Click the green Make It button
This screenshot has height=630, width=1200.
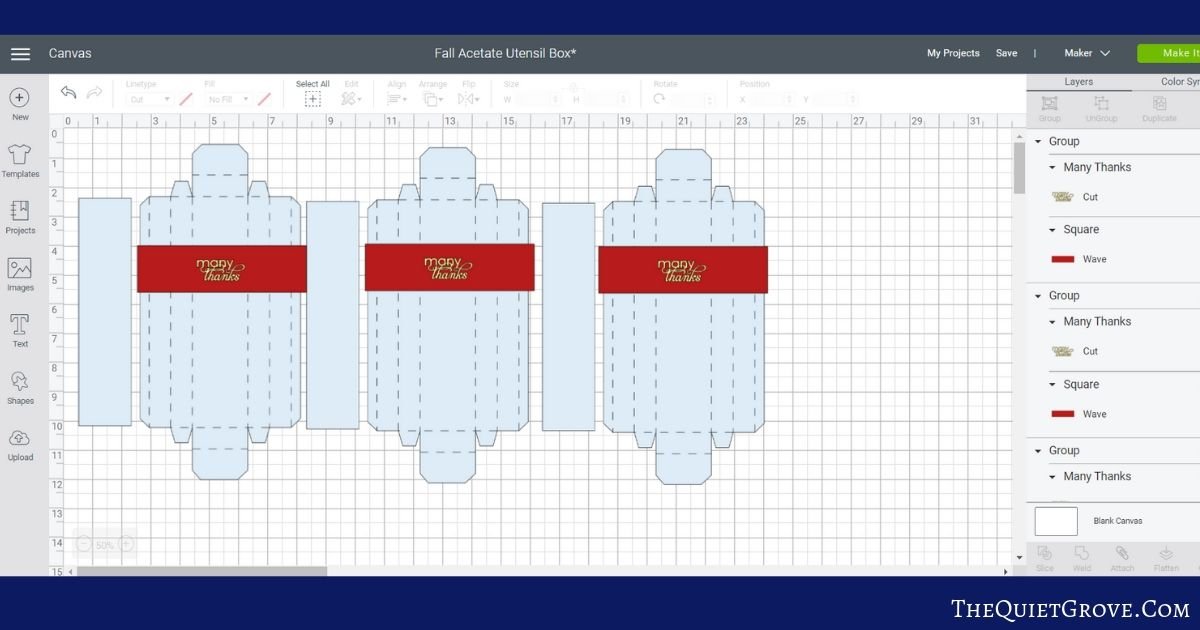click(1169, 53)
